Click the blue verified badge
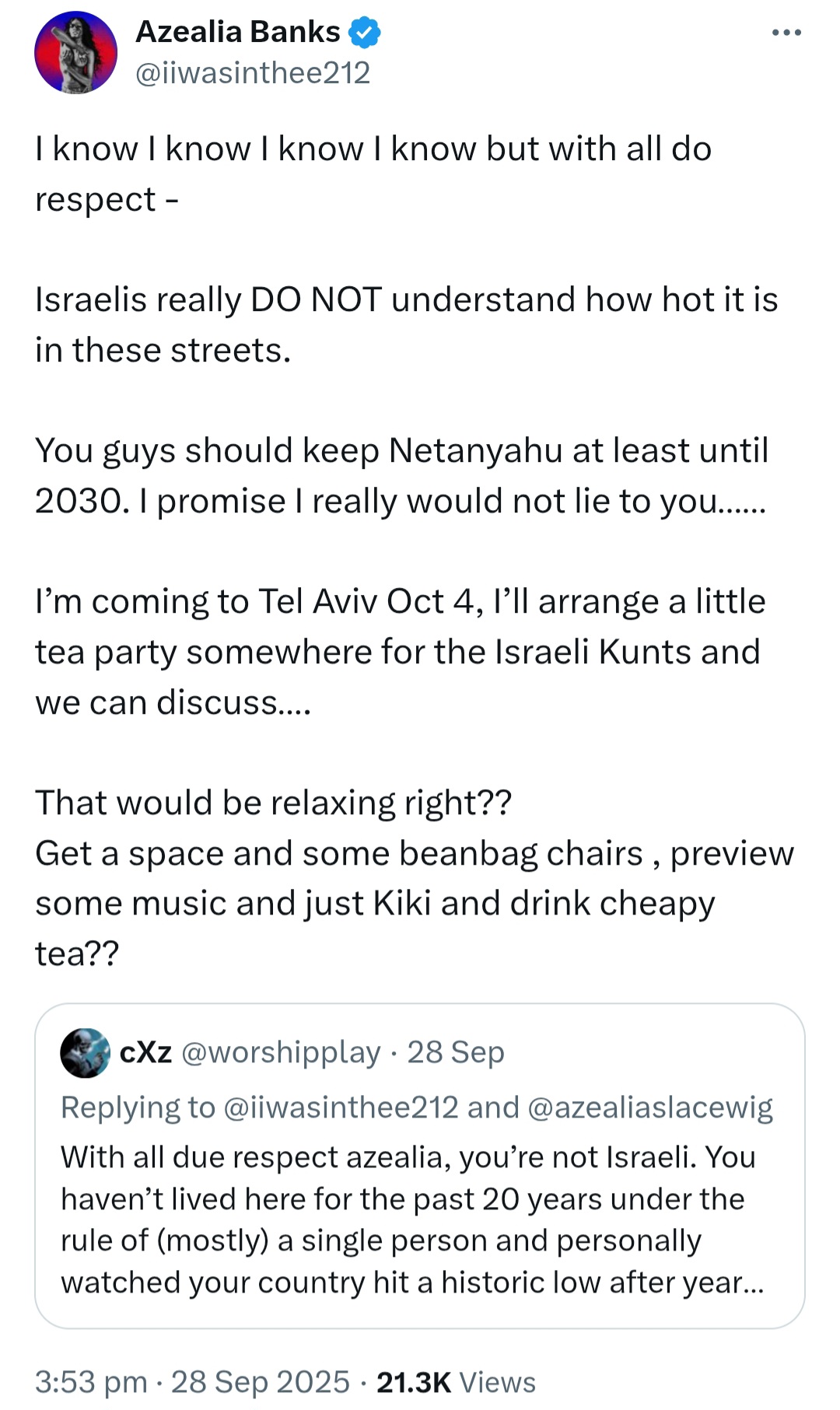The height and width of the screenshot is (1410, 840). (364, 33)
